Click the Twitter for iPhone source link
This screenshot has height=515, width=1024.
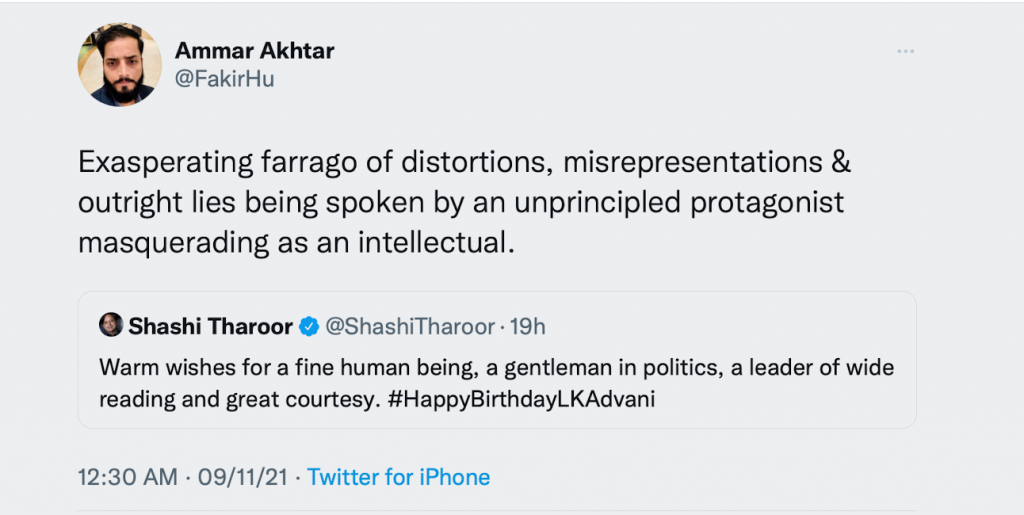398,477
